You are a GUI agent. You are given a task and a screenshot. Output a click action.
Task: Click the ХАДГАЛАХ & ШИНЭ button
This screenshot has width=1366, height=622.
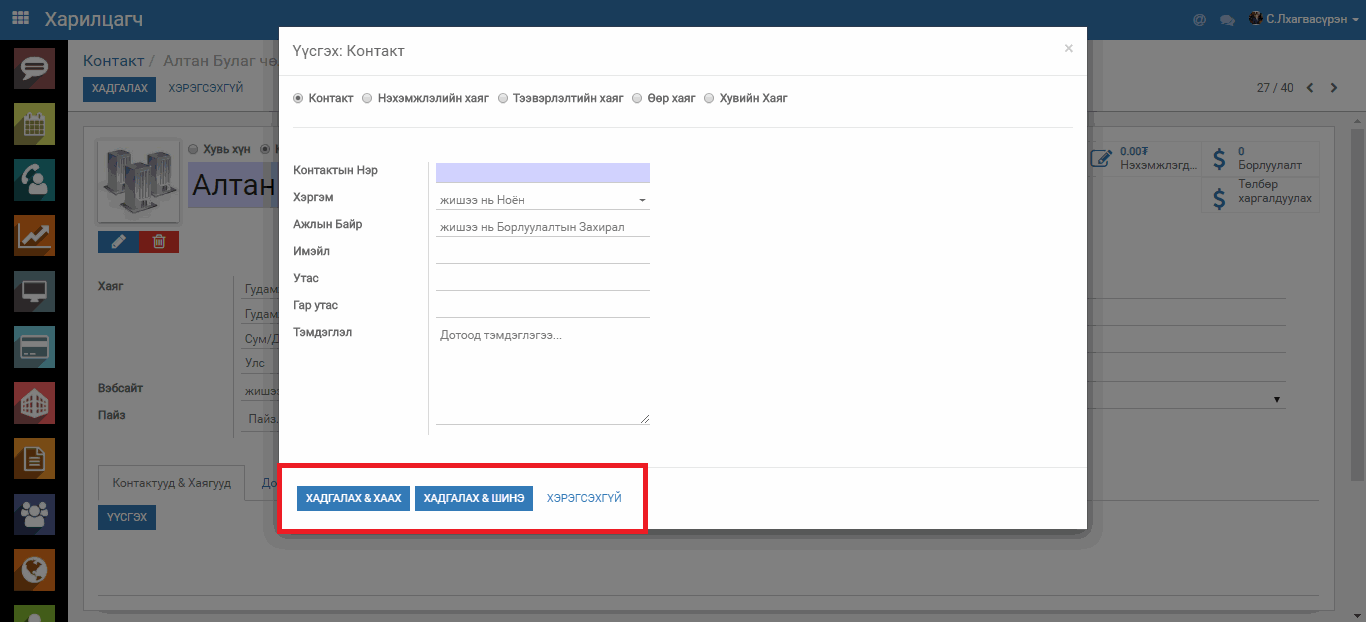point(473,498)
